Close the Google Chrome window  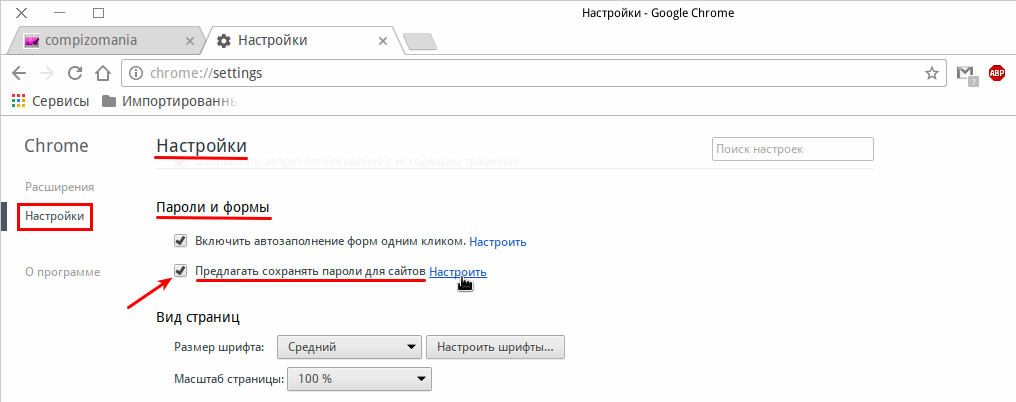click(x=21, y=12)
